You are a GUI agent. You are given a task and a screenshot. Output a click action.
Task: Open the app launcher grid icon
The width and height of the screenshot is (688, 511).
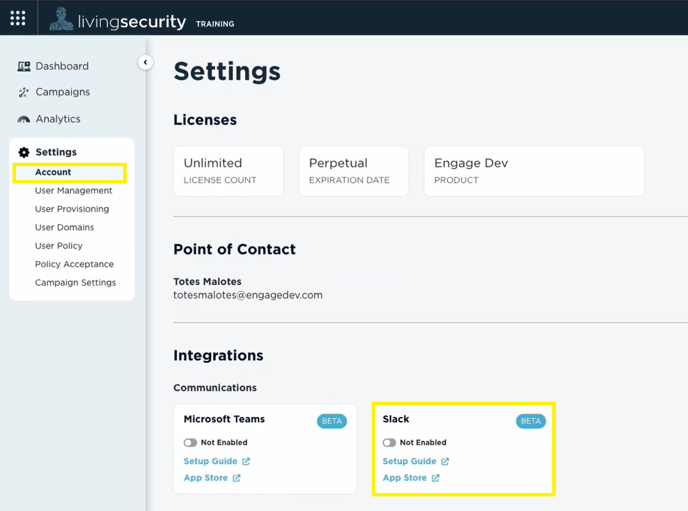click(x=18, y=18)
